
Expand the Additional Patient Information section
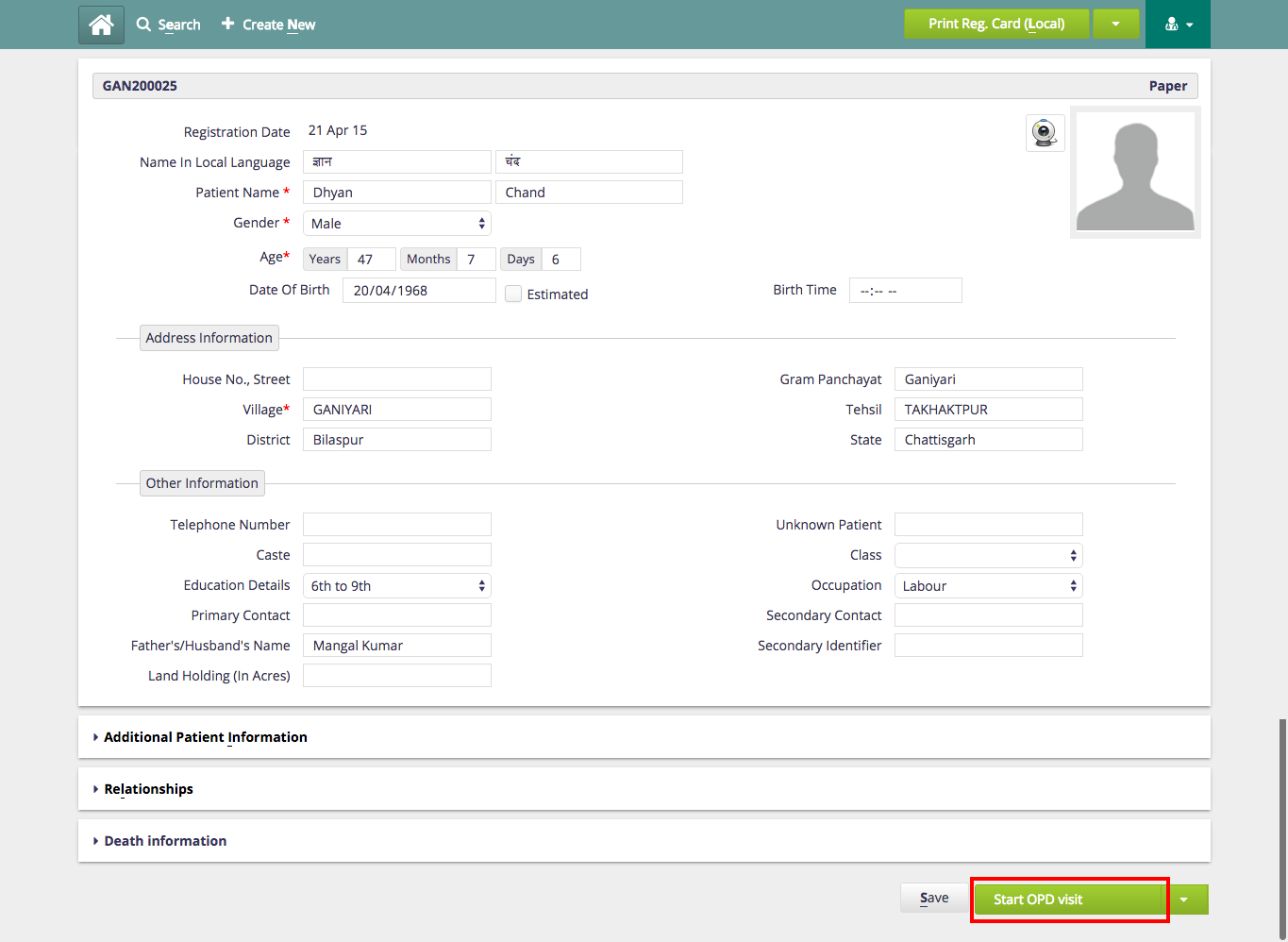coord(205,736)
